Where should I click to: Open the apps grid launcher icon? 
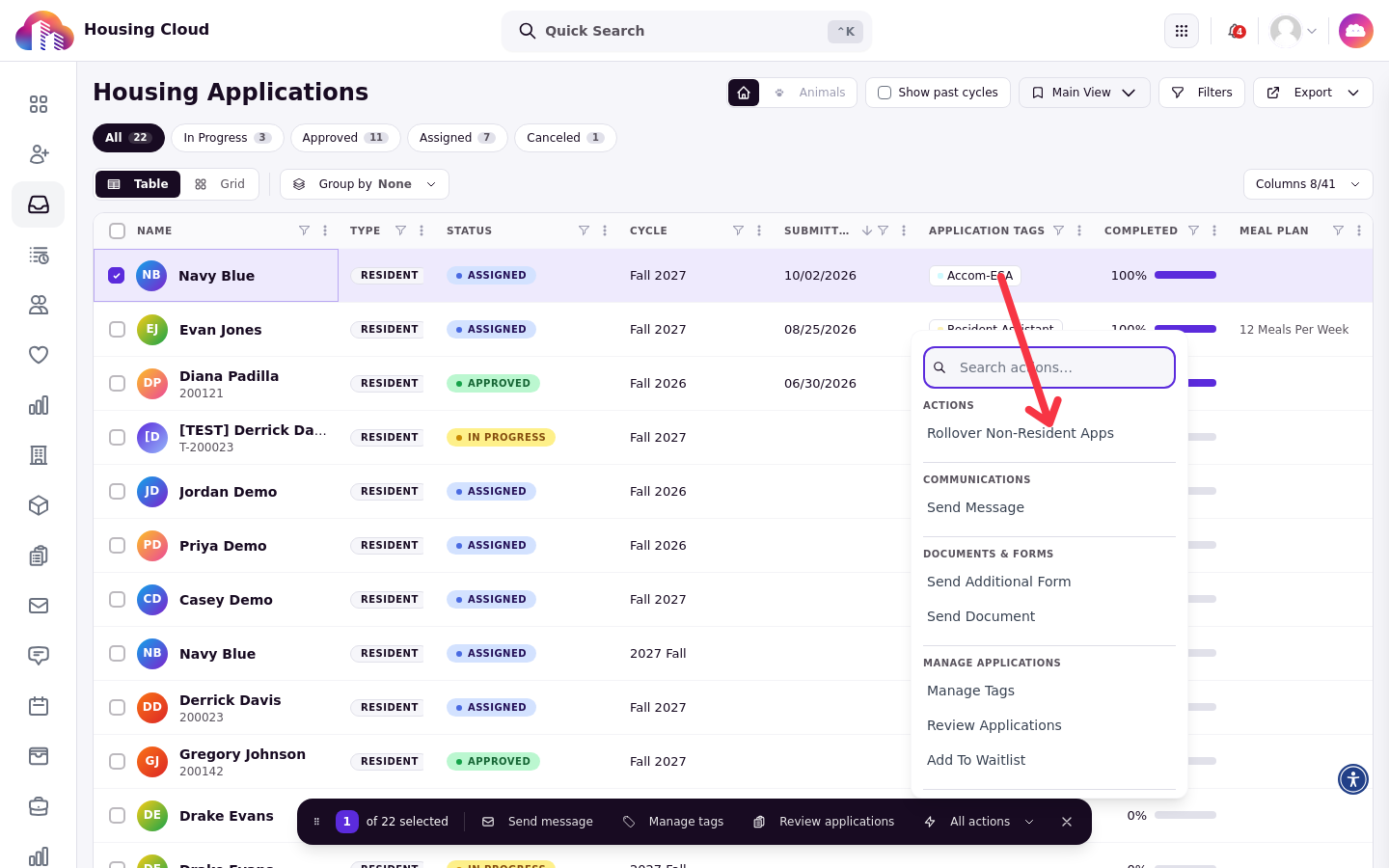pos(1182,31)
